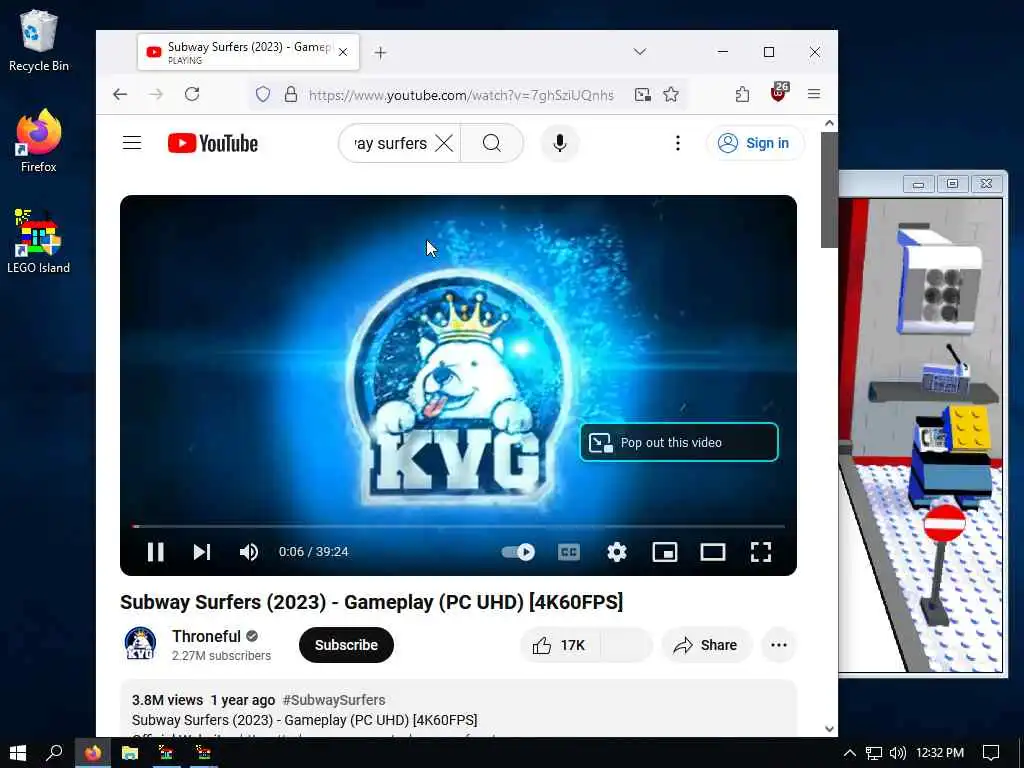1024x768 pixels.
Task: Click taskbar clock 12:32 PM
Action: [940, 754]
